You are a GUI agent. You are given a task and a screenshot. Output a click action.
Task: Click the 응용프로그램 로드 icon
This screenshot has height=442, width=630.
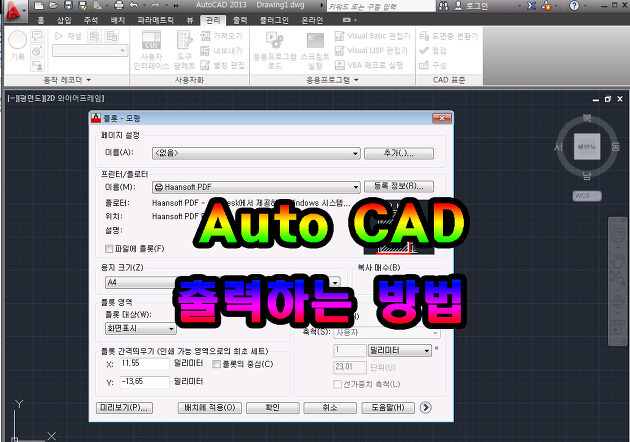point(275,41)
